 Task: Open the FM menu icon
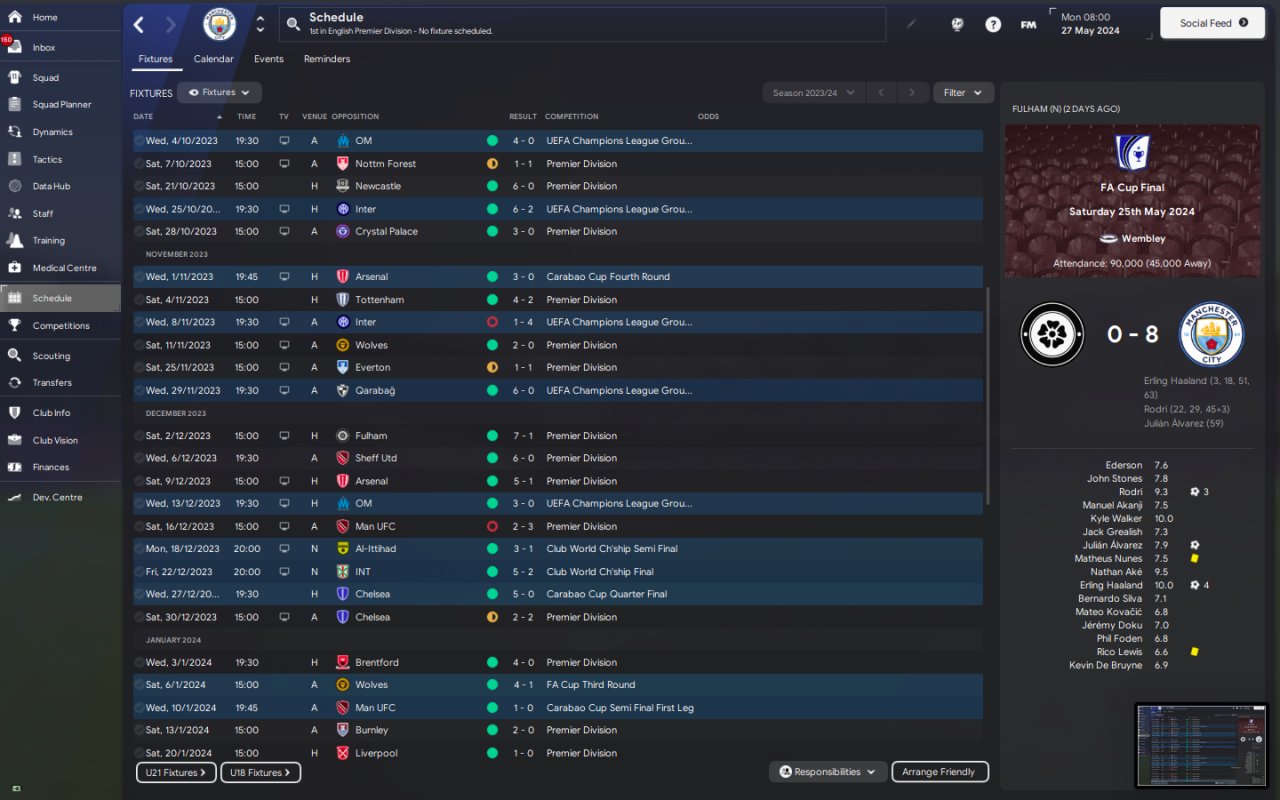[1028, 24]
